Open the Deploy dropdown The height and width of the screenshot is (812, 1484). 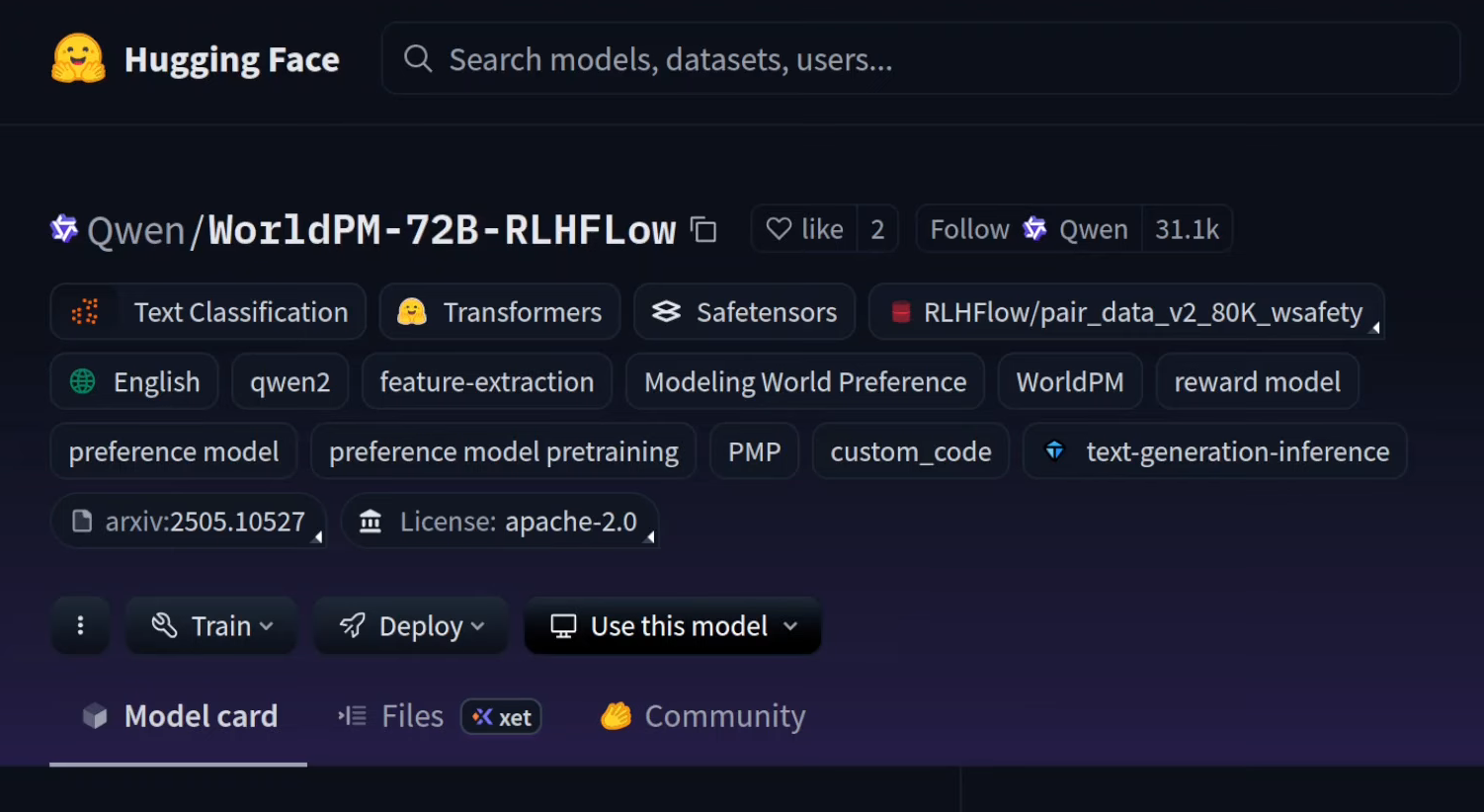pyautogui.click(x=411, y=625)
